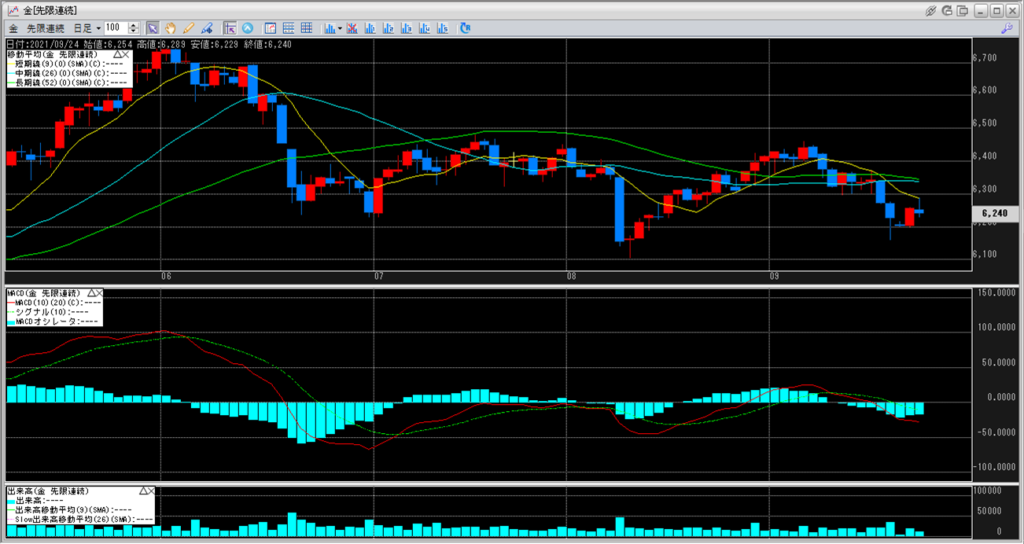Select the arrow pointer cursor tool

point(152,28)
